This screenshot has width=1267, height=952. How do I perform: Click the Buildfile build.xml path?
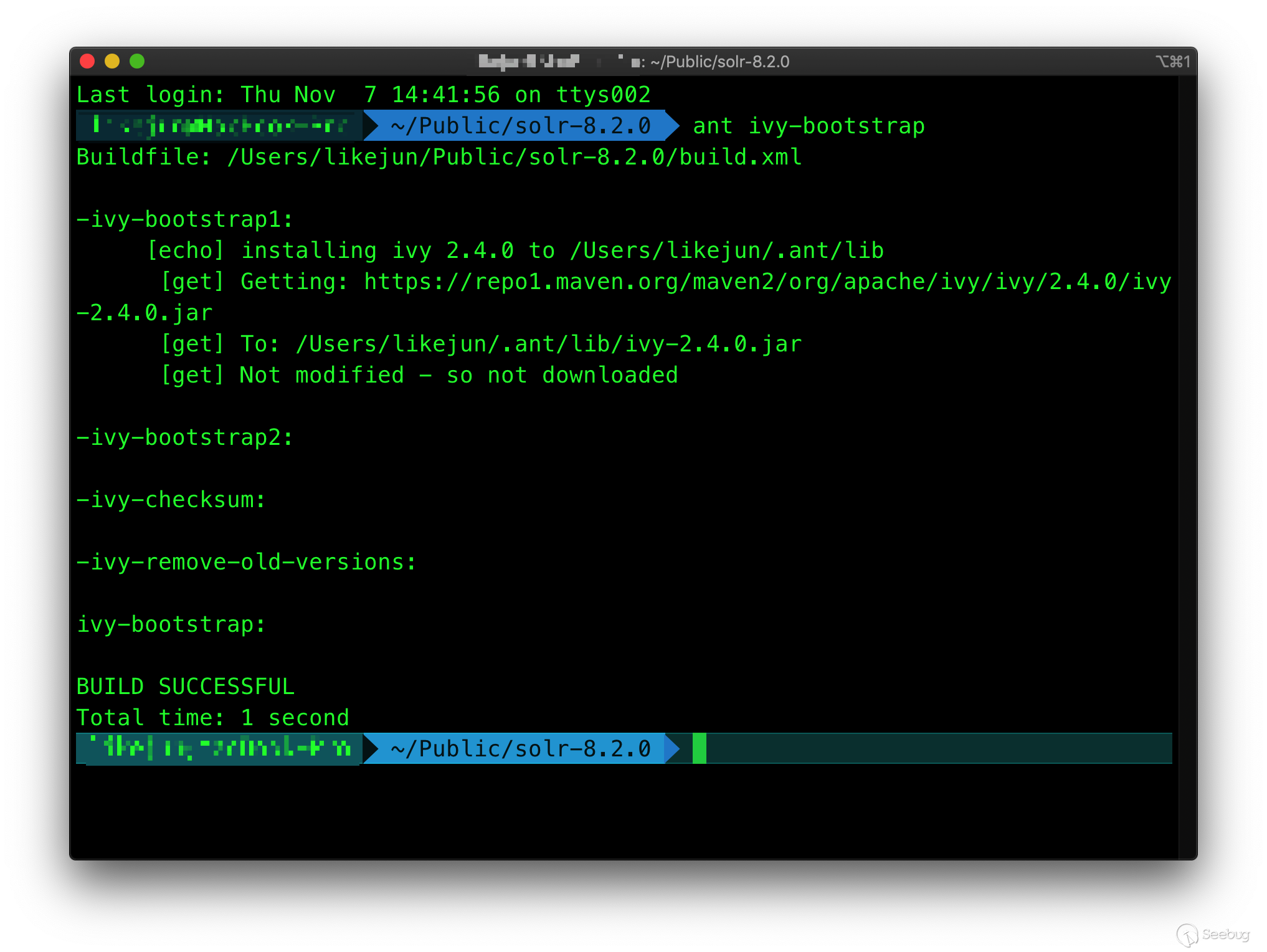coord(515,157)
